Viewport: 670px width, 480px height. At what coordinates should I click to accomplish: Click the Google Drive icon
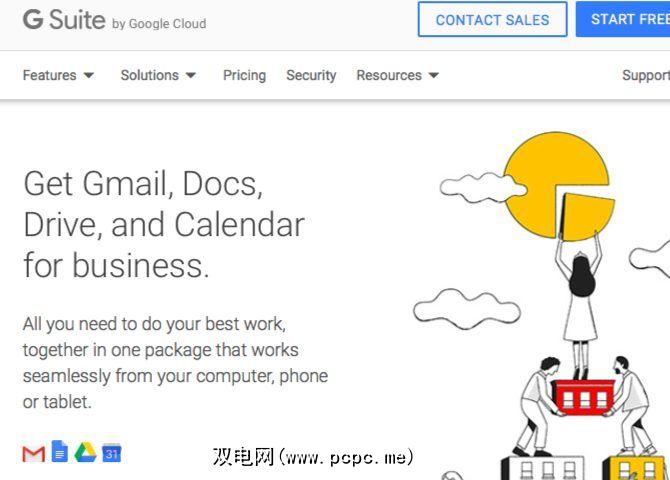[x=85, y=453]
